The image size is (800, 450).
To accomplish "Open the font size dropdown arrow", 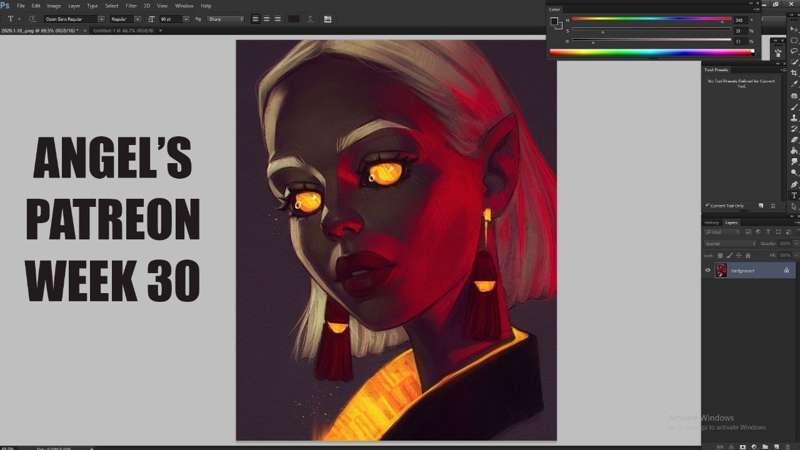I will click(x=186, y=19).
